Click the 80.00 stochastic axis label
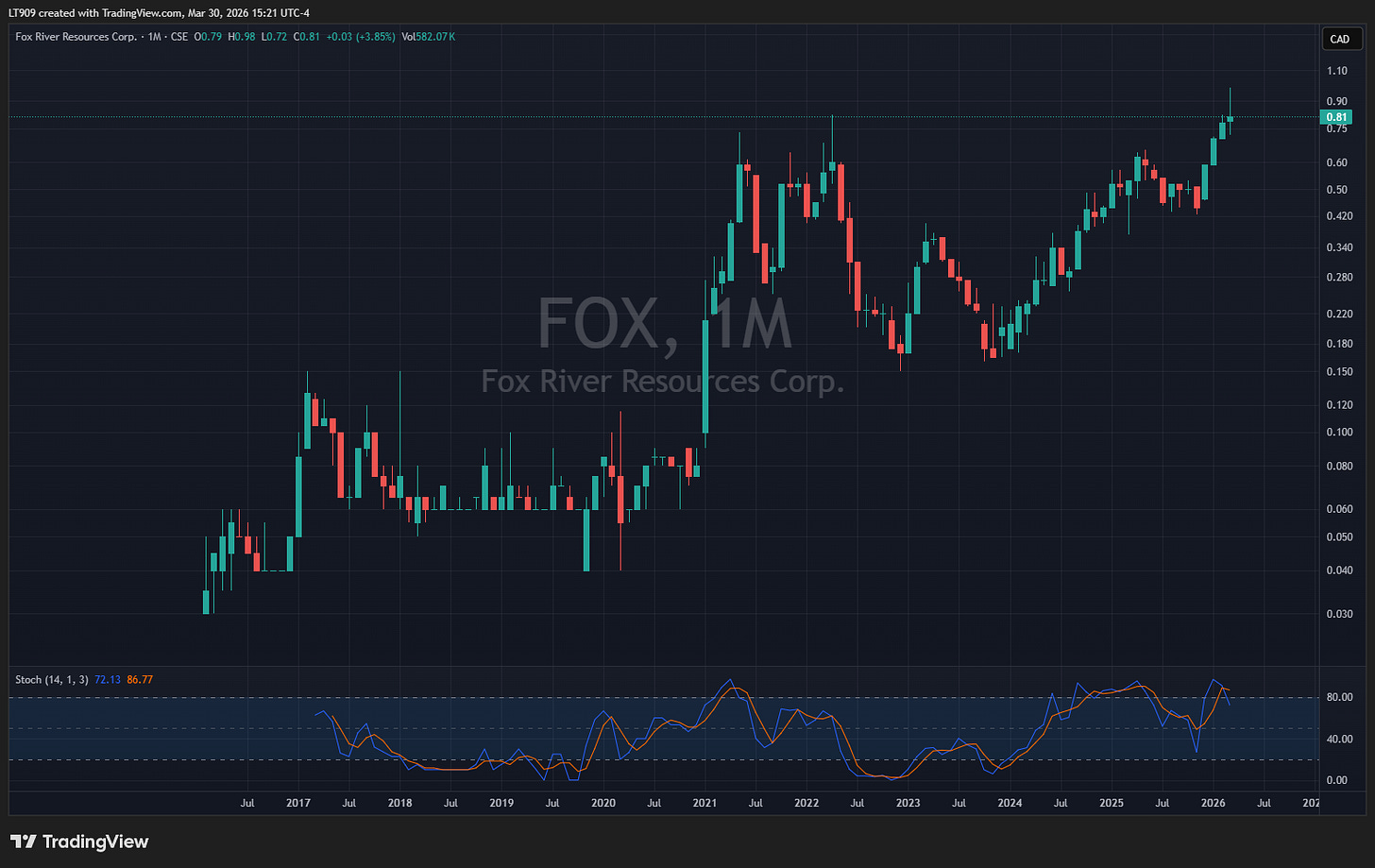The image size is (1375, 868). (x=1340, y=698)
